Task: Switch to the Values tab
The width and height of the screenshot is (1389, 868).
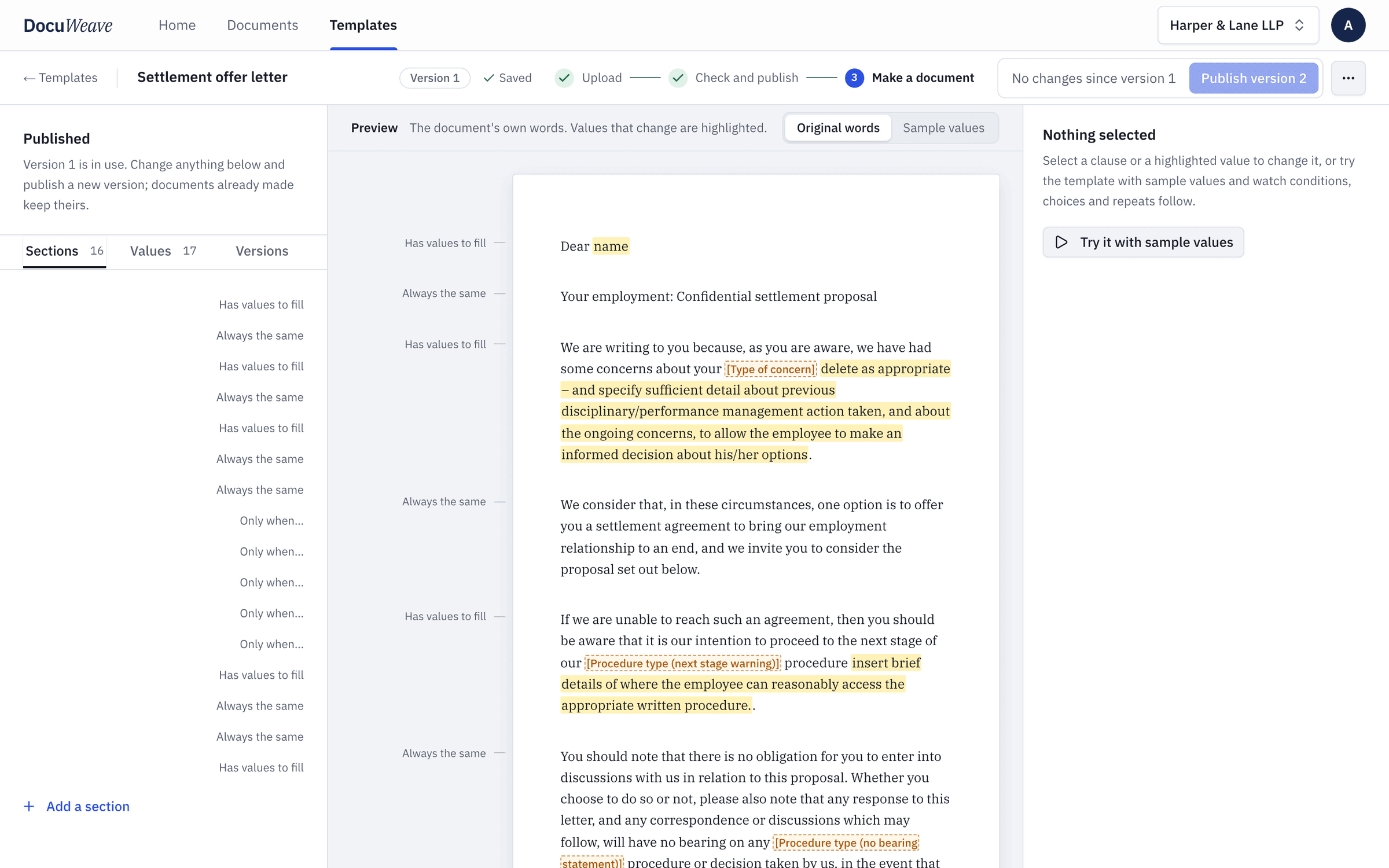Action: pos(163,251)
